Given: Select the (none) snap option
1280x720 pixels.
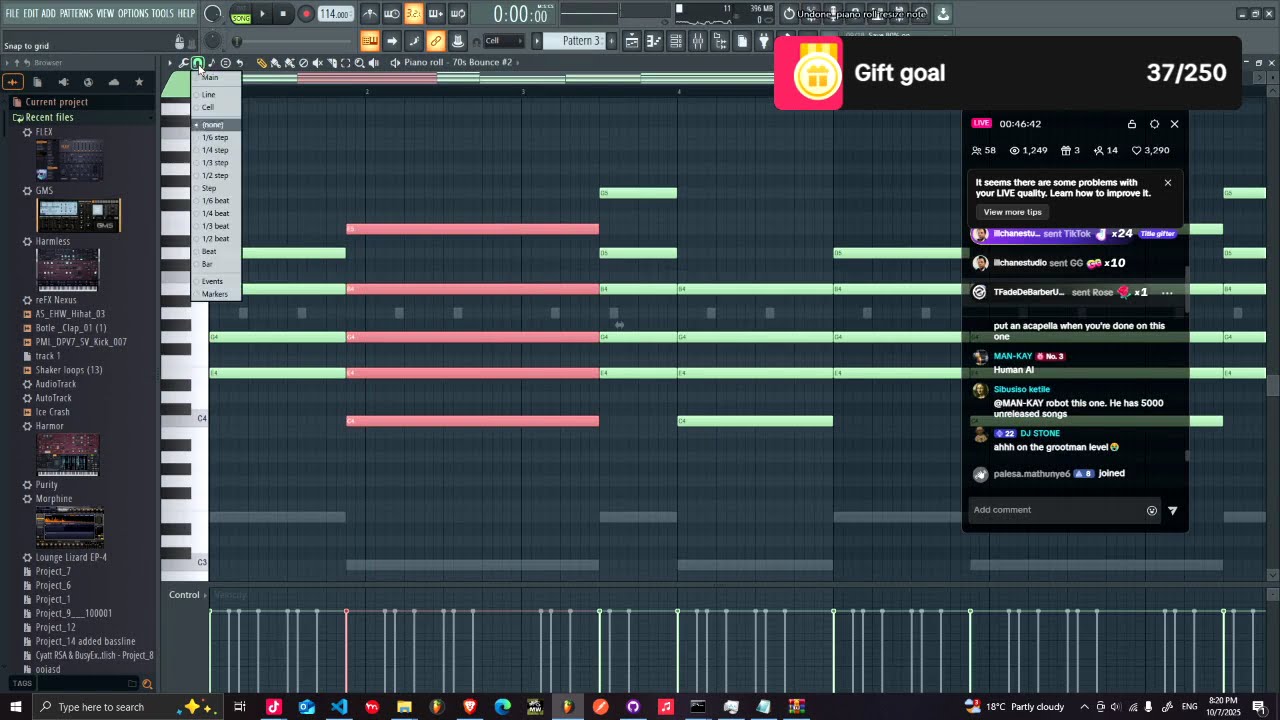Looking at the screenshot, I should click(216, 125).
